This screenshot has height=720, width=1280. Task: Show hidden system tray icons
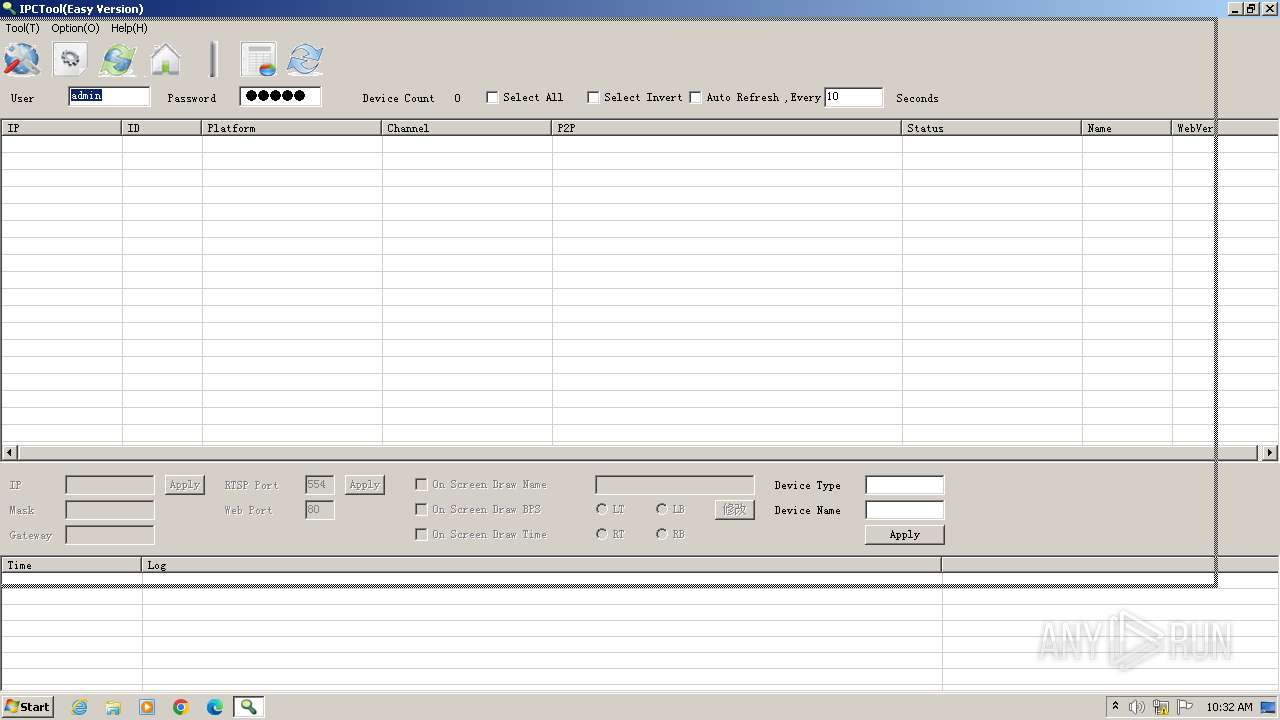click(x=1115, y=707)
